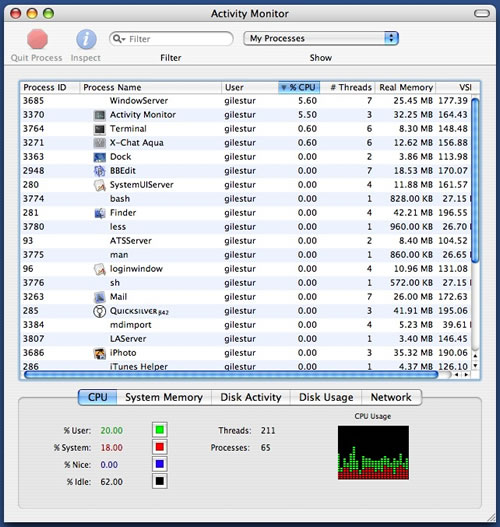
Task: Select the Mail process icon
Action: point(99,297)
